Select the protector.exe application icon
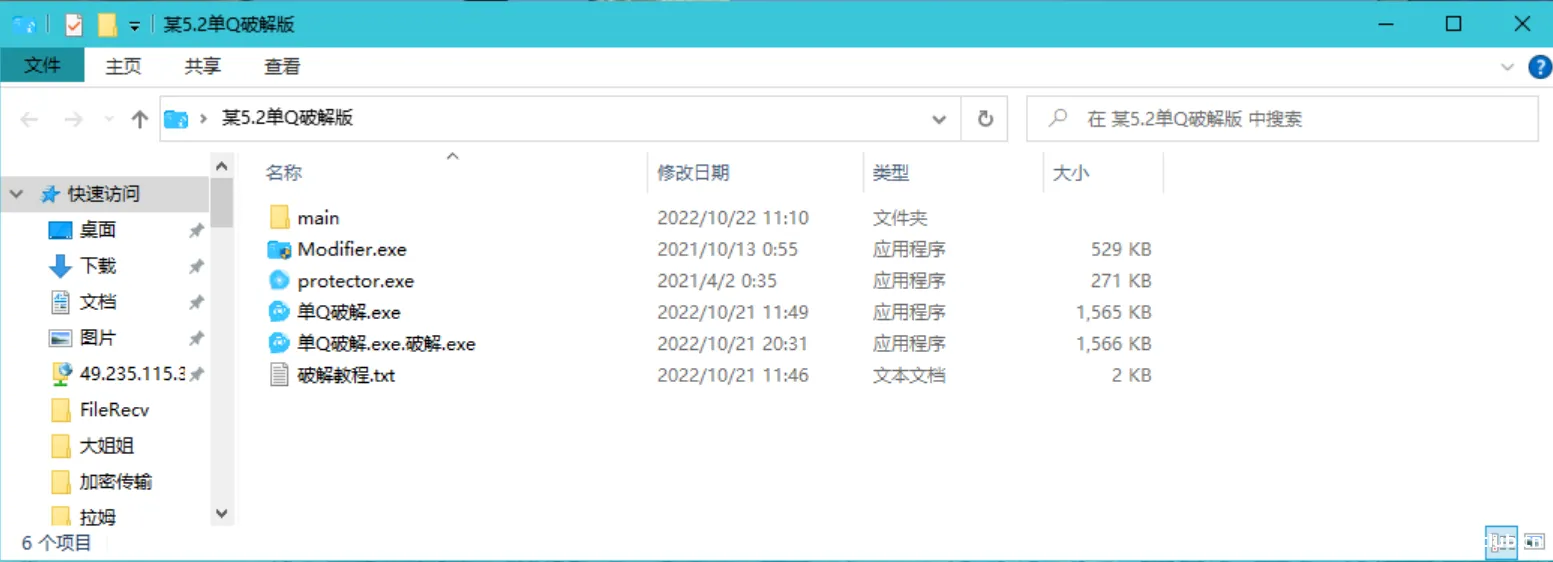Image resolution: width=1553 pixels, height=562 pixels. 279,281
